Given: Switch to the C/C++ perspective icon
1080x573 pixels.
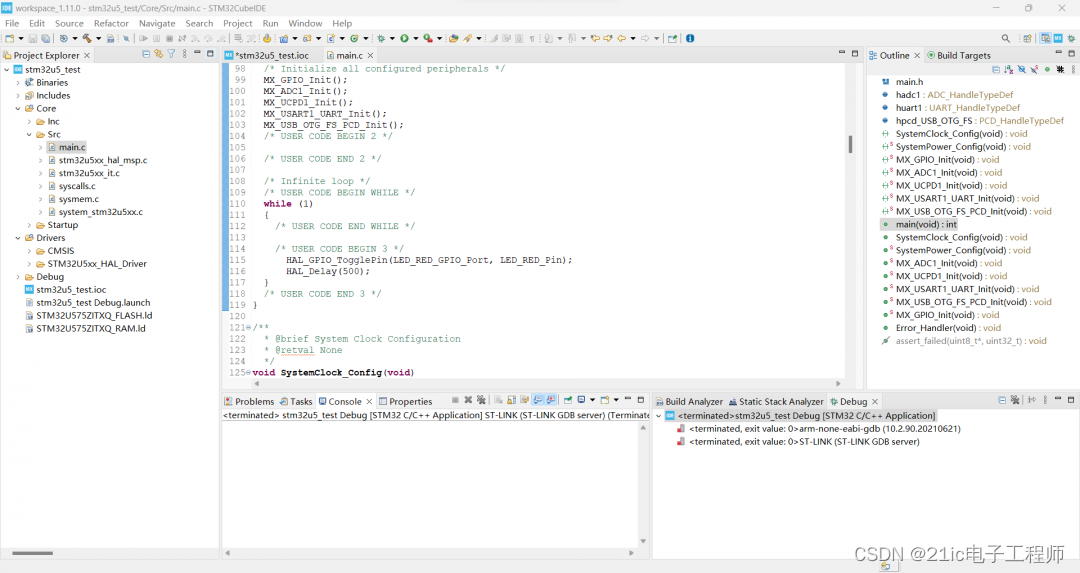Looking at the screenshot, I should point(1046,39).
